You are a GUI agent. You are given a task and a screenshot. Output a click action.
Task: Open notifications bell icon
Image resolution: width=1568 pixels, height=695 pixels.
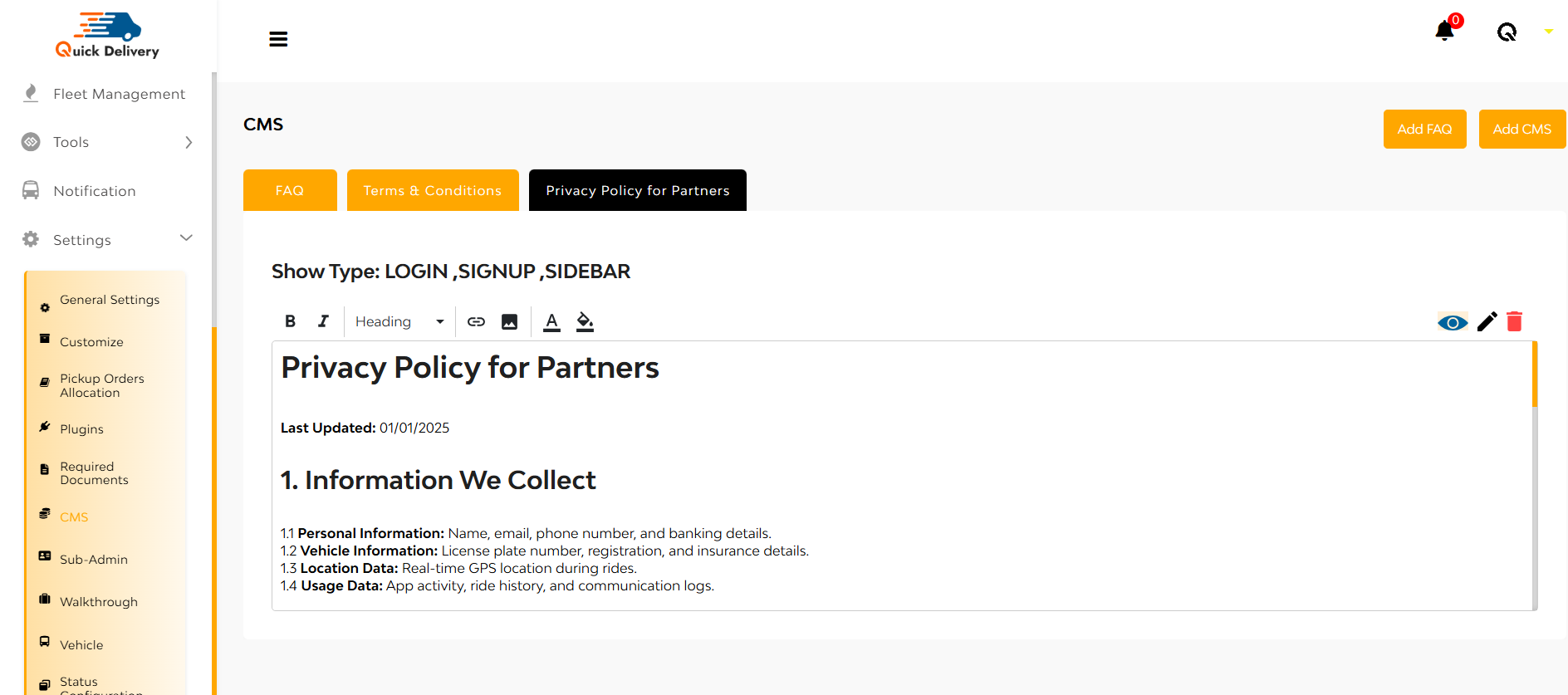[x=1445, y=32]
